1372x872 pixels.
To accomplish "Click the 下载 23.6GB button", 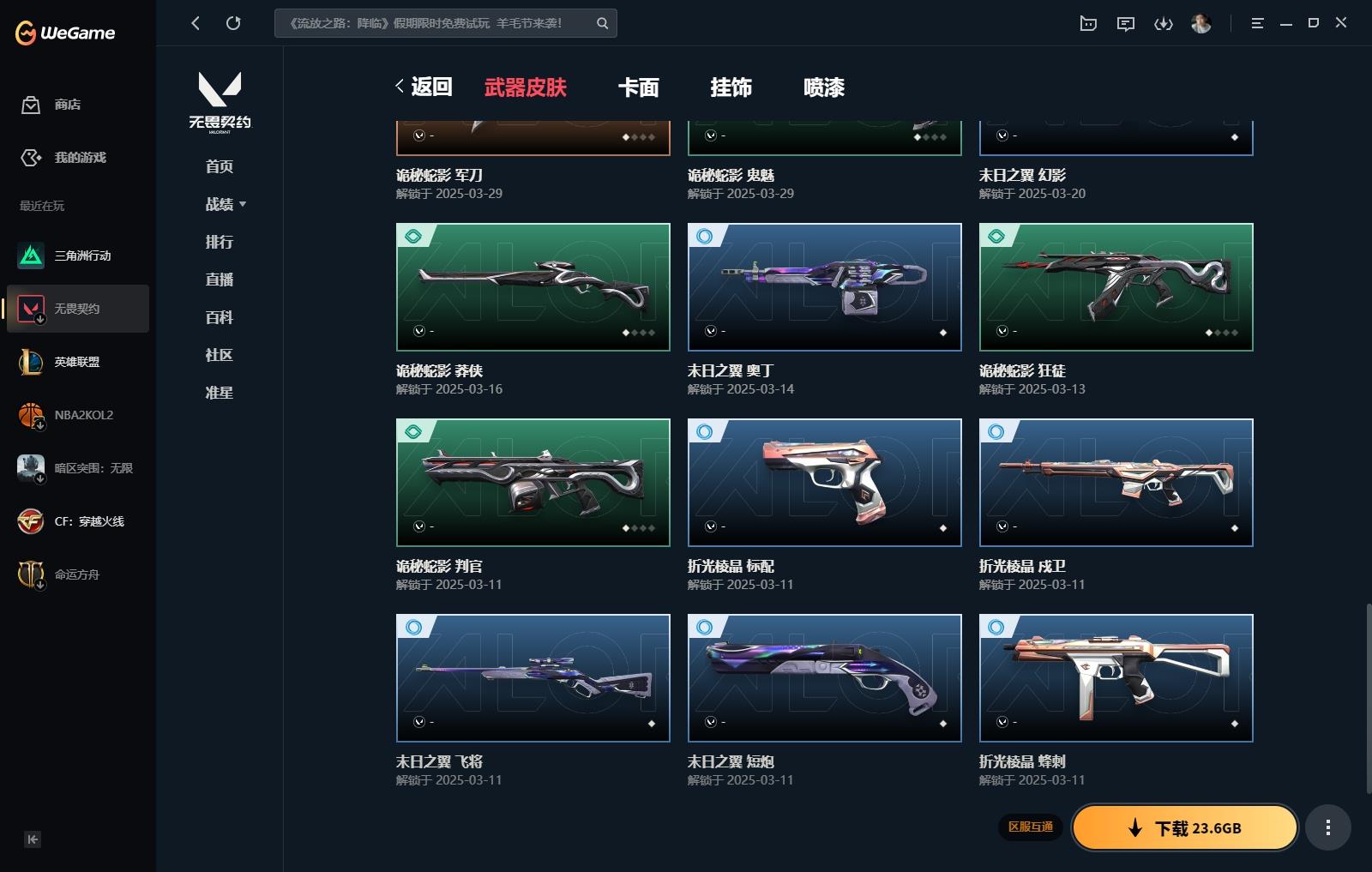I will pyautogui.click(x=1185, y=827).
